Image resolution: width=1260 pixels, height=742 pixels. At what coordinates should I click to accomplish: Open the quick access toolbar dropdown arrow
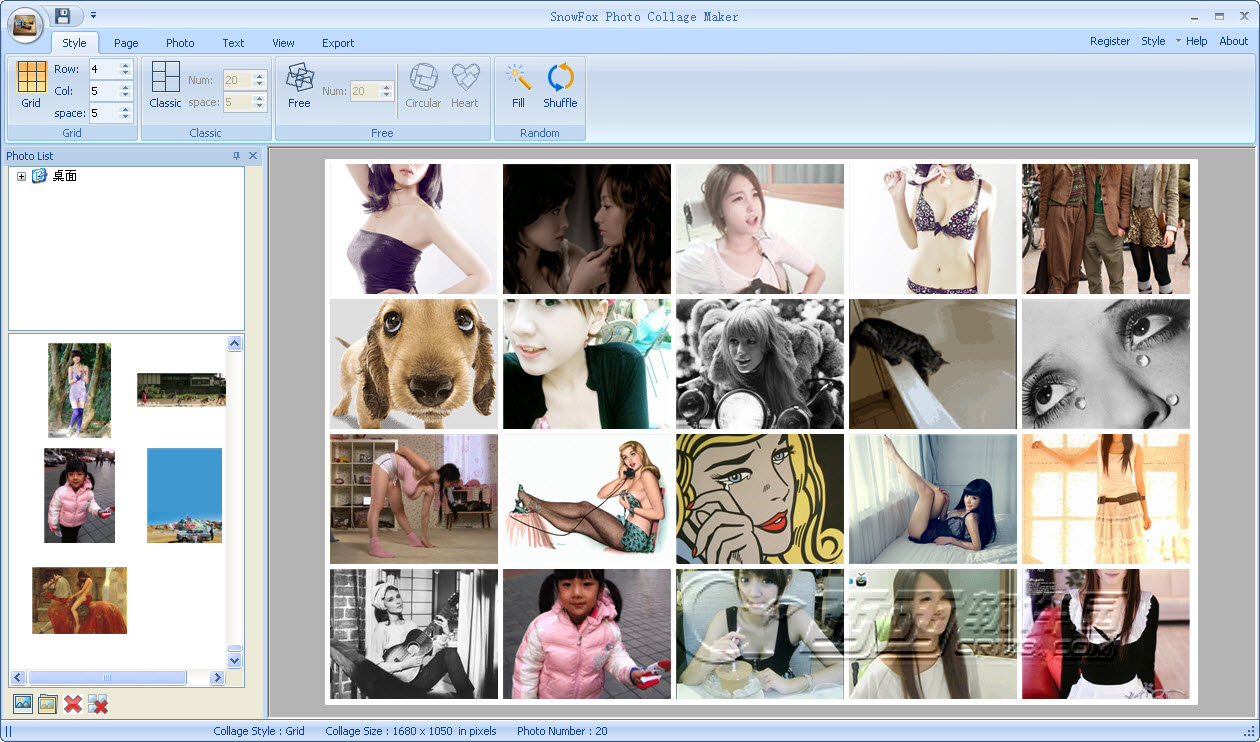(x=93, y=16)
